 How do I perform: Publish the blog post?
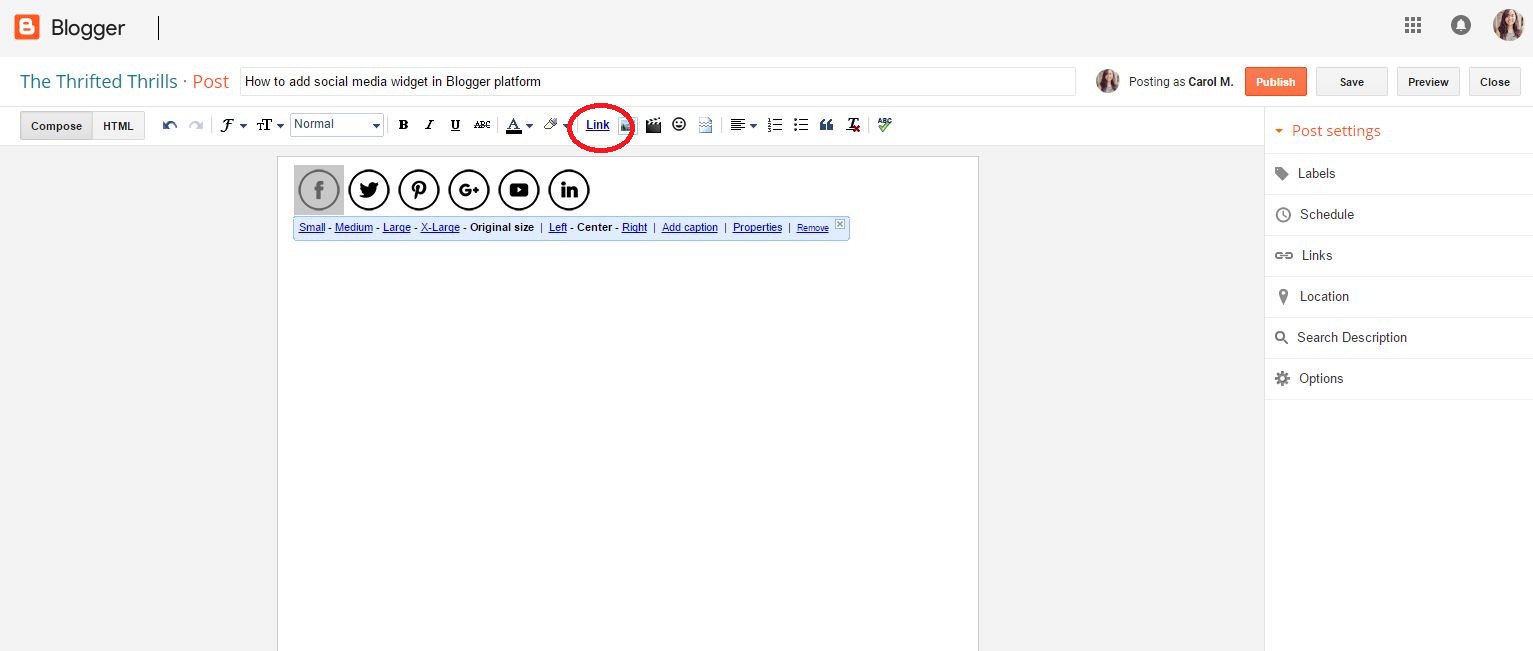click(x=1275, y=81)
